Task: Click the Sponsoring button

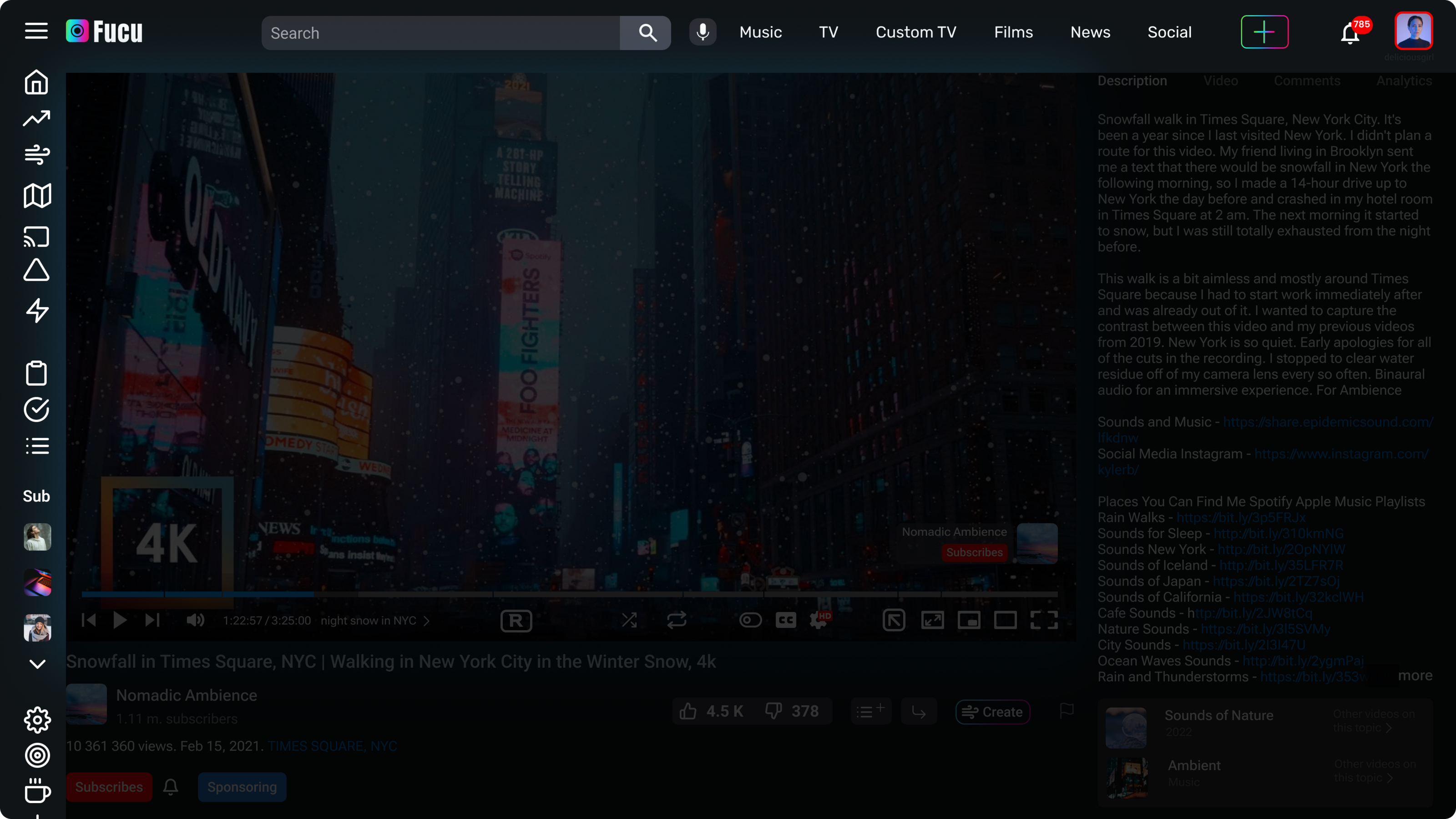Action: pyautogui.click(x=242, y=787)
